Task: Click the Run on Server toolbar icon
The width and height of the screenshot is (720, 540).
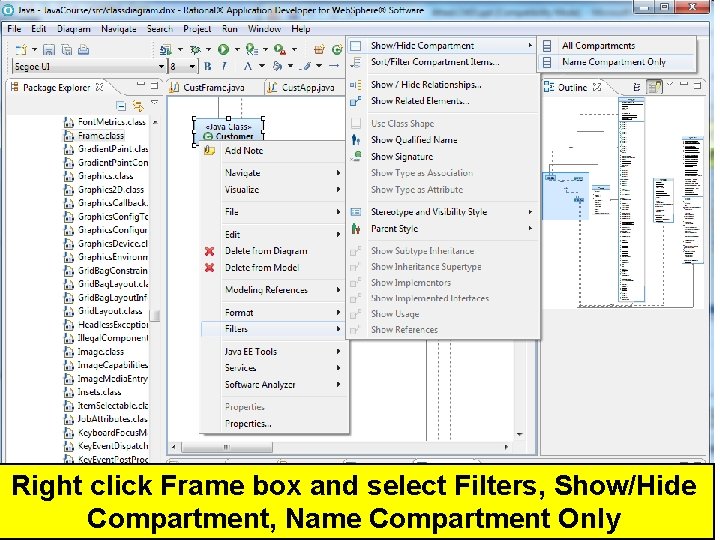Action: tap(252, 49)
